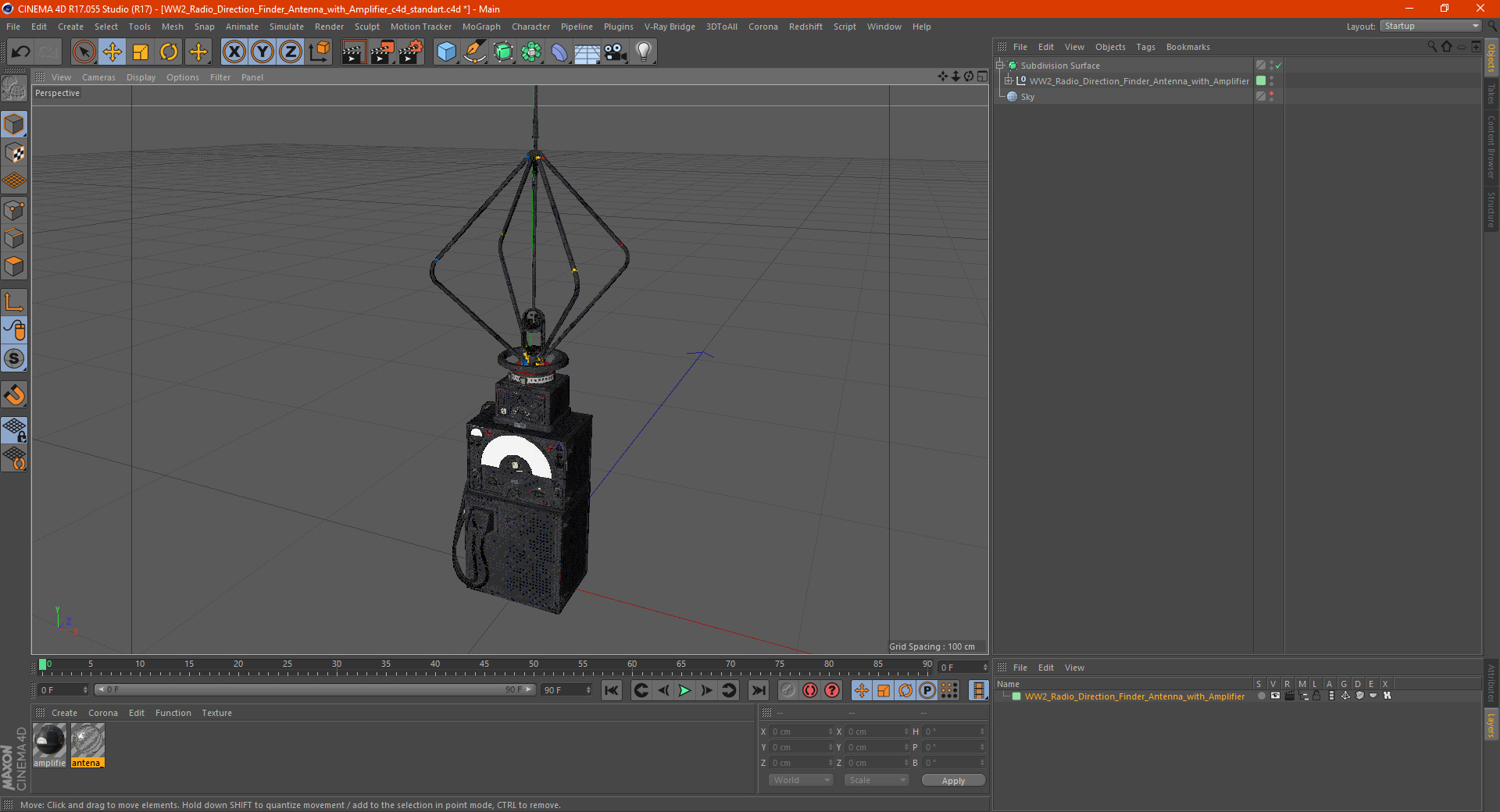This screenshot has height=812, width=1500.
Task: Open the World coordinate dropdown
Action: pyautogui.click(x=801, y=780)
